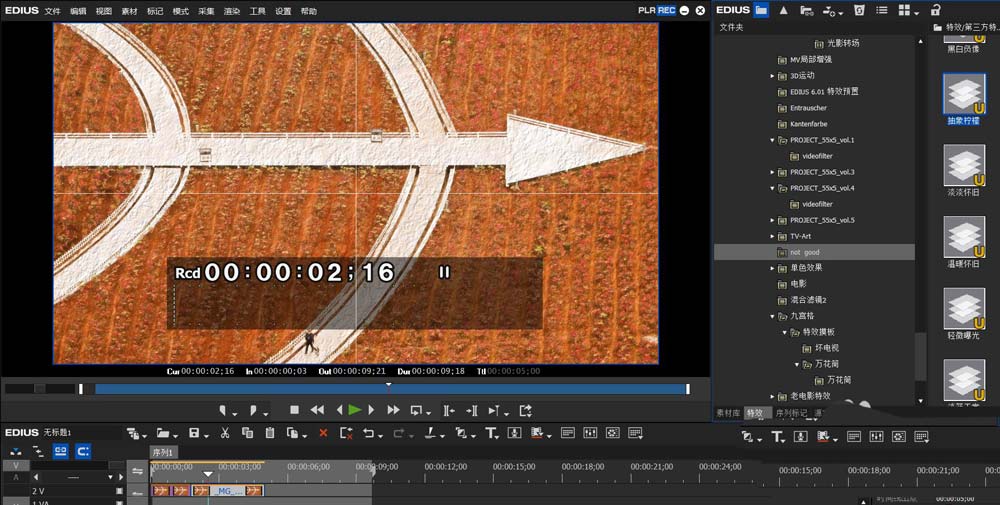The height and width of the screenshot is (505, 1000).
Task: Paste at cursor with clipboard icon
Action: coord(270,434)
